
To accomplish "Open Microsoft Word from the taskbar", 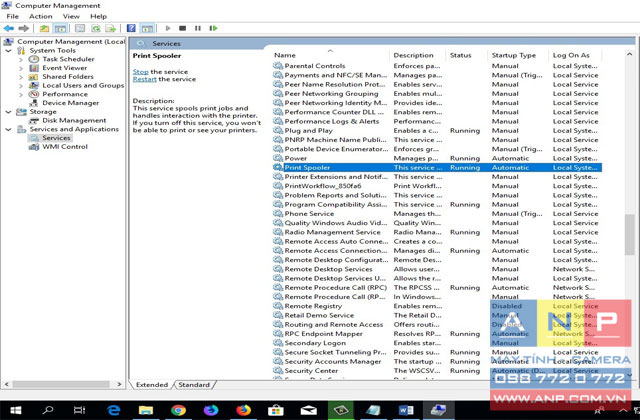I will click(x=406, y=410).
